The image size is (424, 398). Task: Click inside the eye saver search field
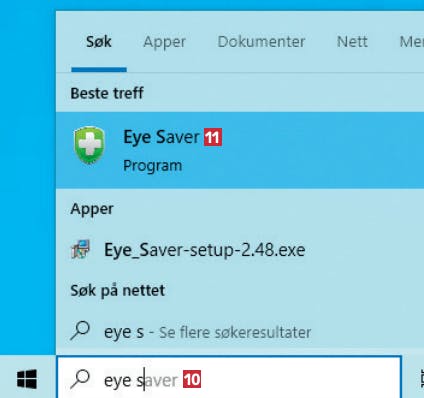[229, 377]
